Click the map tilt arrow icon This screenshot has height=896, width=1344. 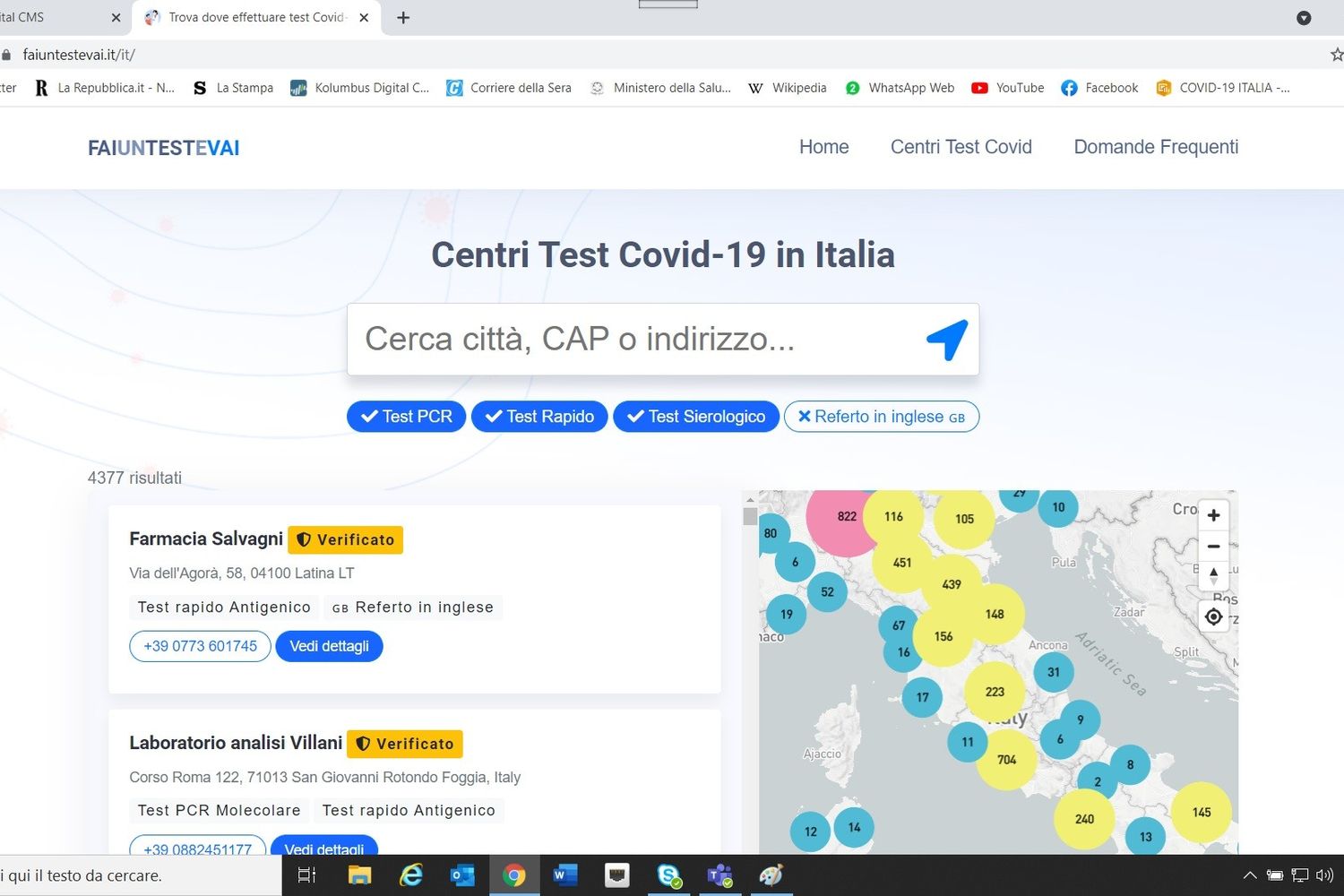(1213, 576)
